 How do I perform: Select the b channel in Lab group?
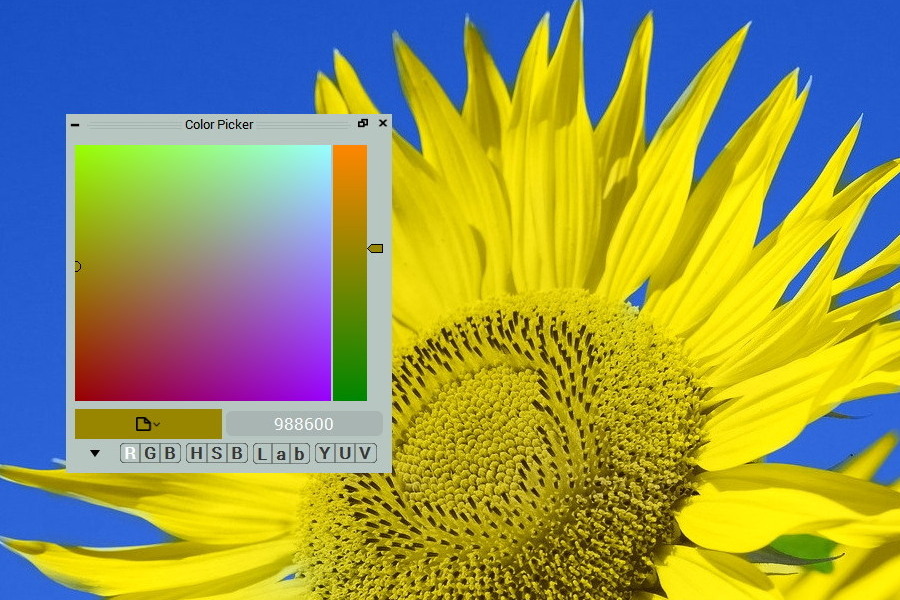299,454
